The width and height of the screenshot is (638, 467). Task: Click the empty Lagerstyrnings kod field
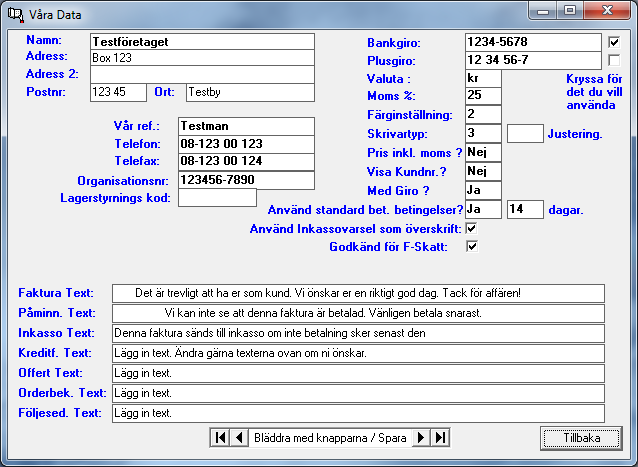tap(217, 198)
